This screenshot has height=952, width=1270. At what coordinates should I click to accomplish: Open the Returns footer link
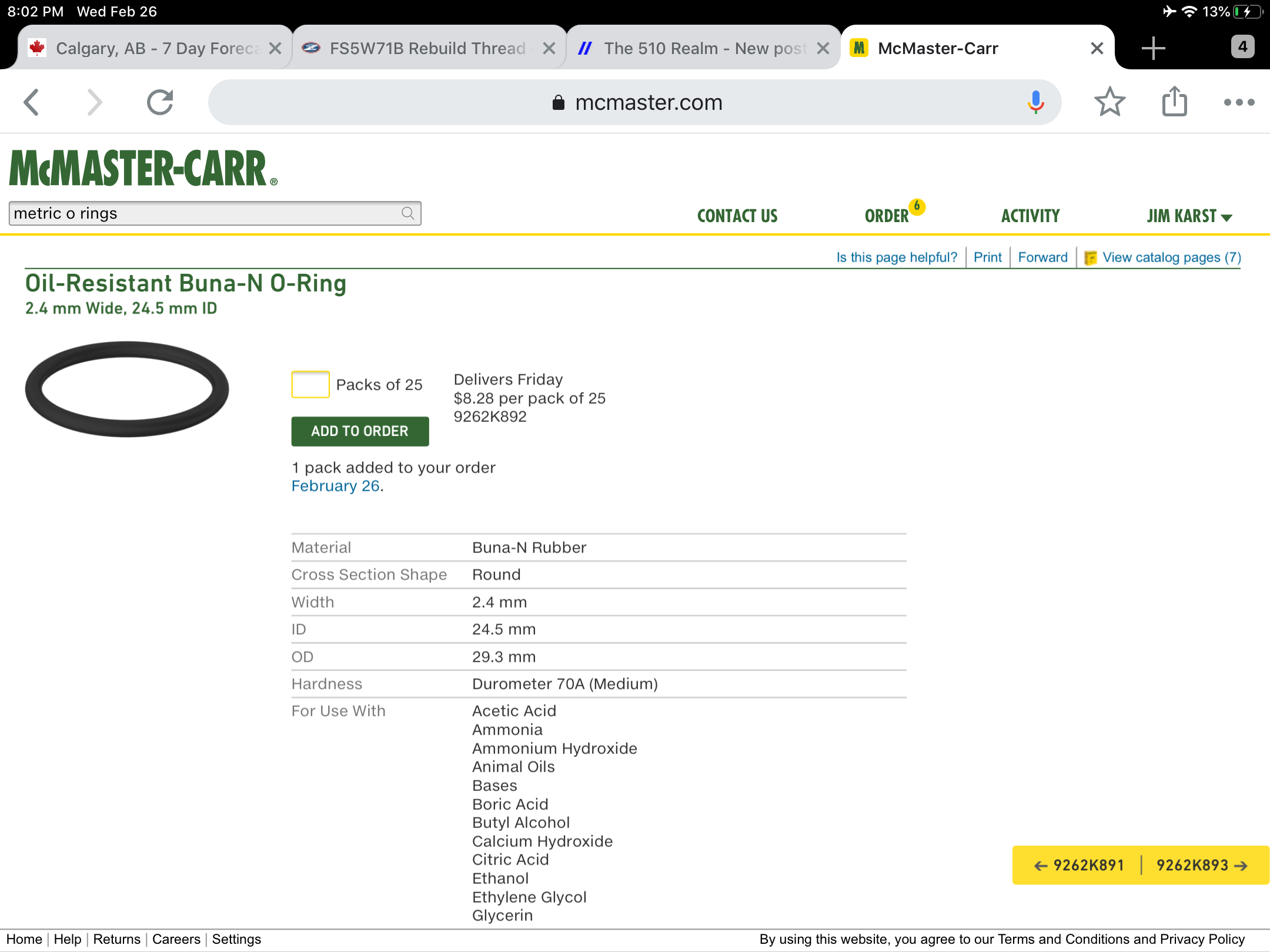coord(117,939)
